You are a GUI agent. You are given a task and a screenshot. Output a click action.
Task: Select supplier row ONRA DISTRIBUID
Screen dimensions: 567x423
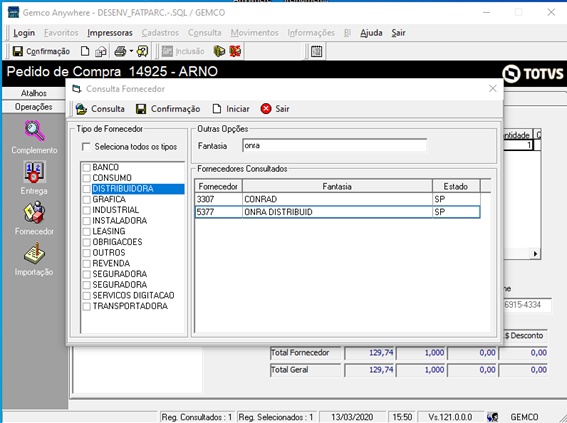tap(337, 212)
